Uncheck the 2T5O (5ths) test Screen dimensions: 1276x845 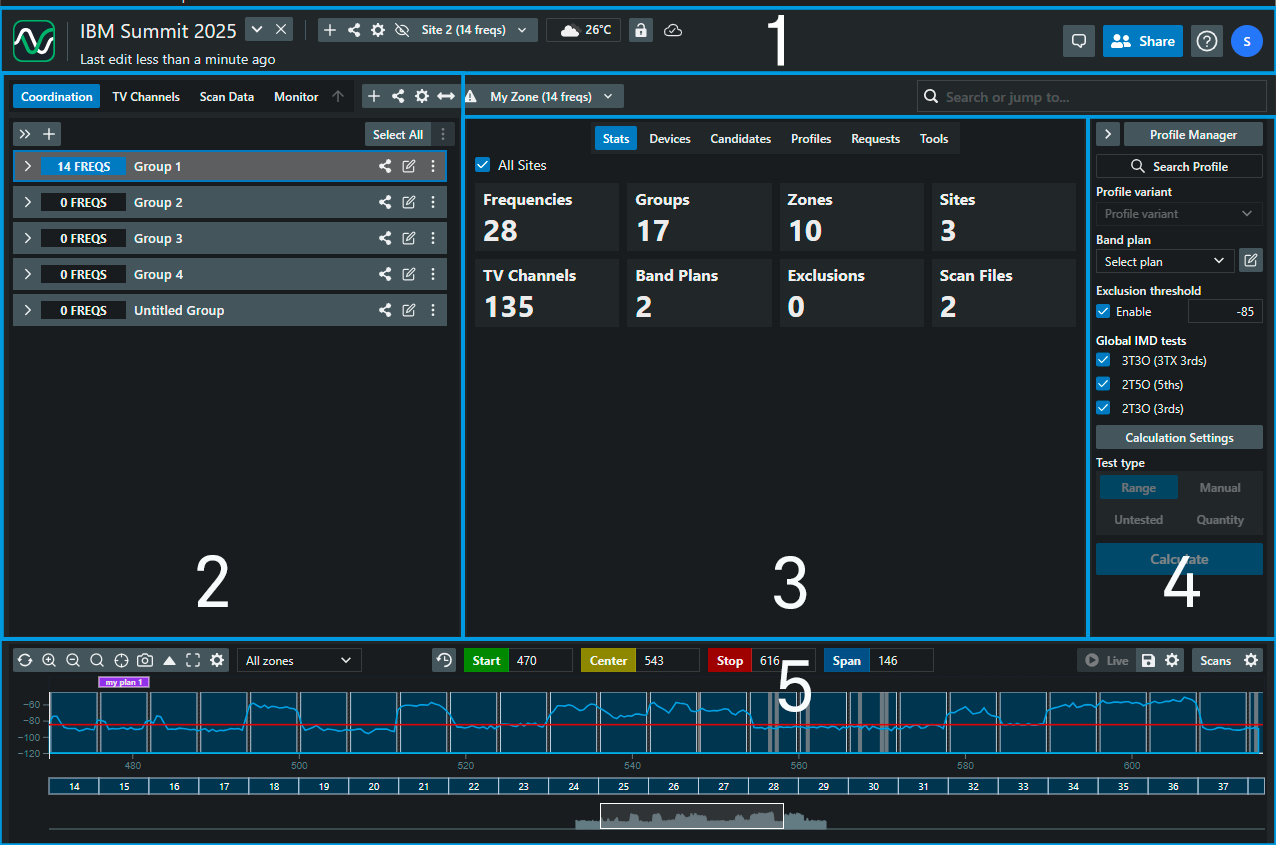click(x=1103, y=384)
